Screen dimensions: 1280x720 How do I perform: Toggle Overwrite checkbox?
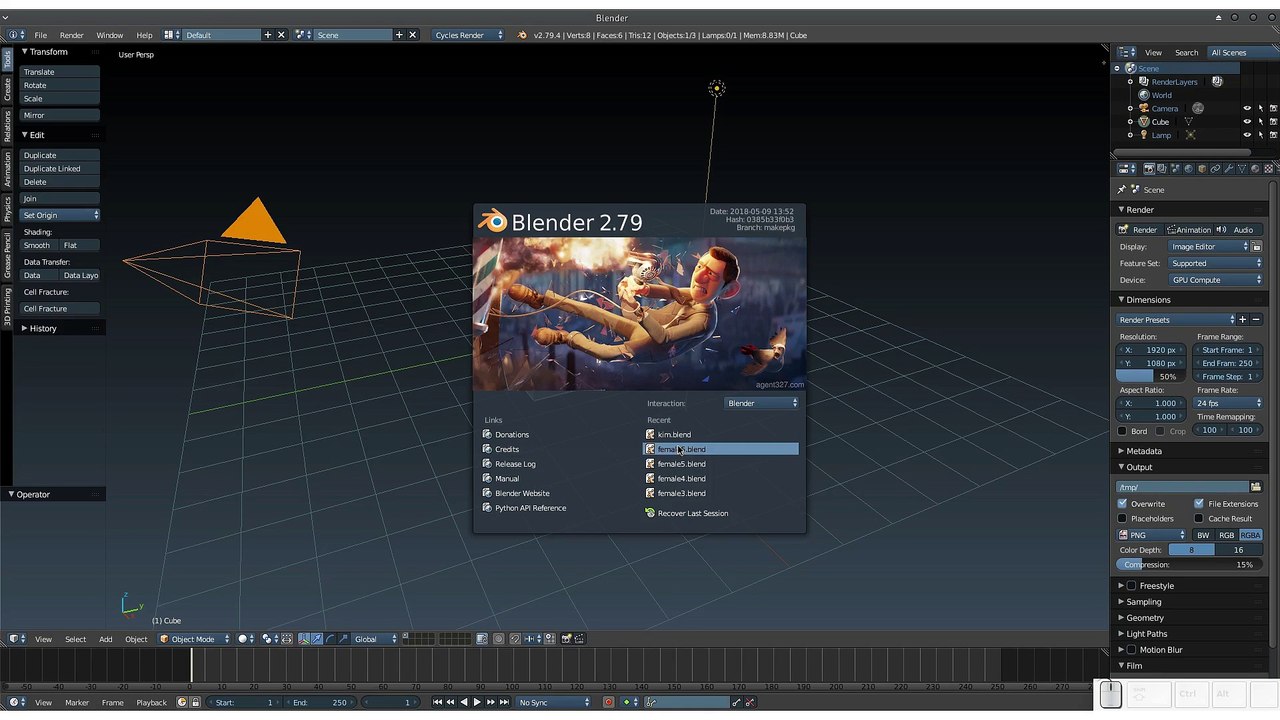click(x=1122, y=504)
